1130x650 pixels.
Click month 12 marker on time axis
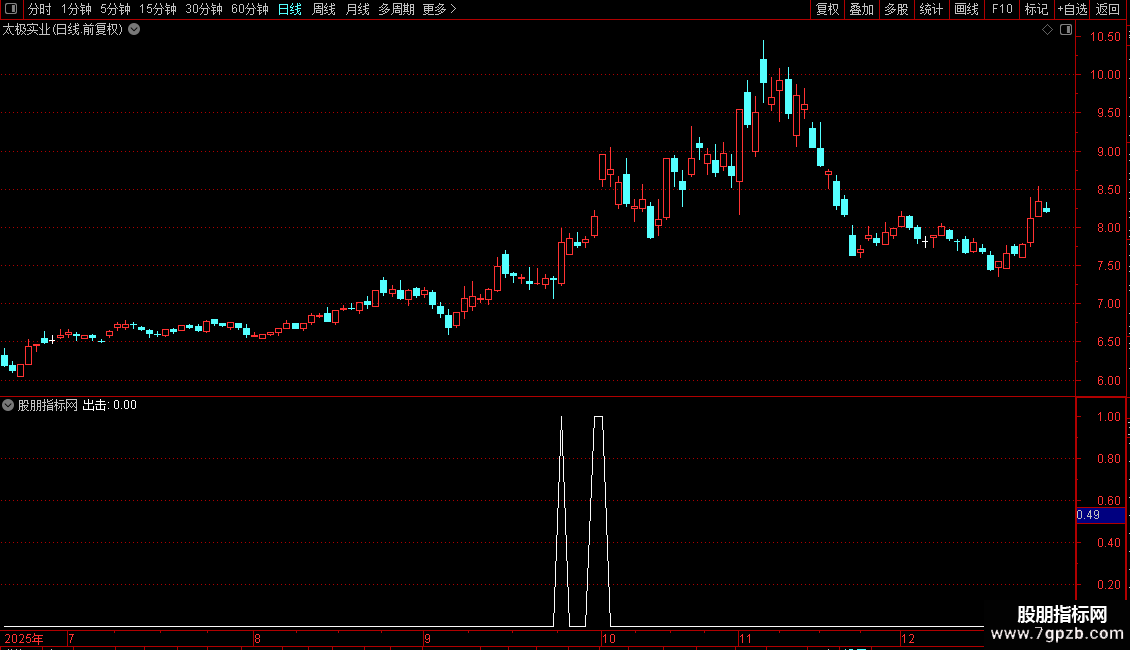(908, 638)
